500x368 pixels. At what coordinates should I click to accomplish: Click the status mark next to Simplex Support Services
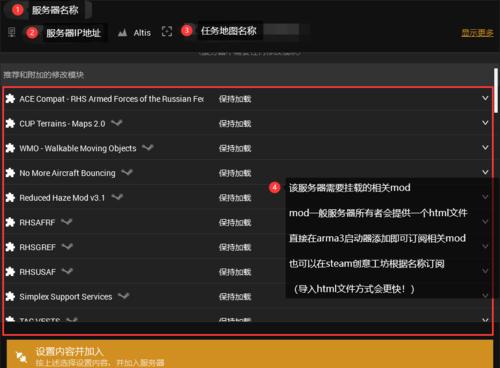point(124,295)
